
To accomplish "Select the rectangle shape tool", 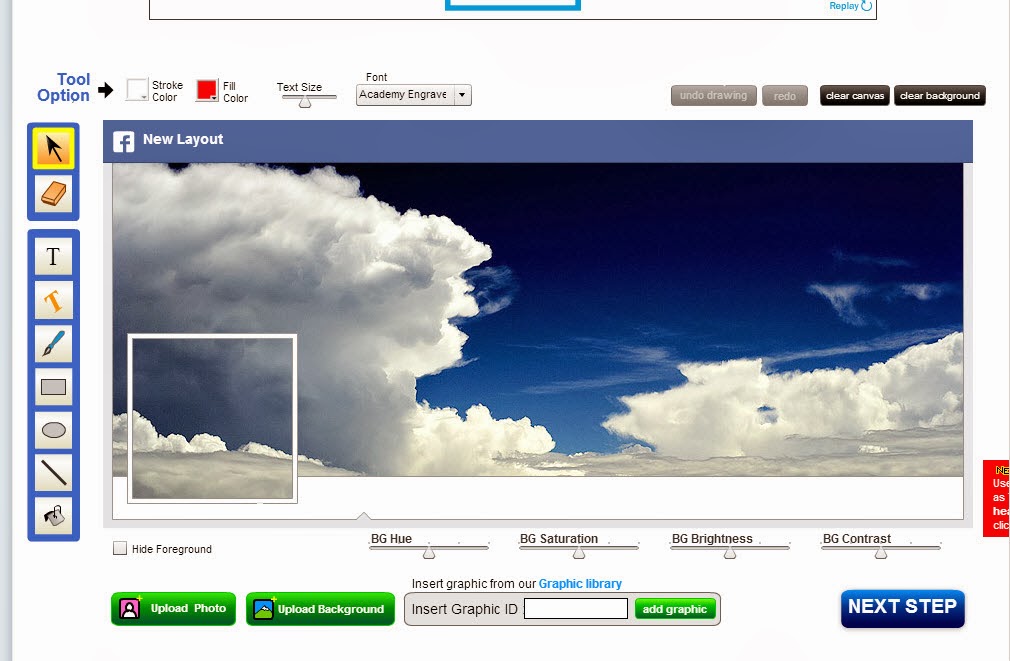I will click(x=53, y=387).
